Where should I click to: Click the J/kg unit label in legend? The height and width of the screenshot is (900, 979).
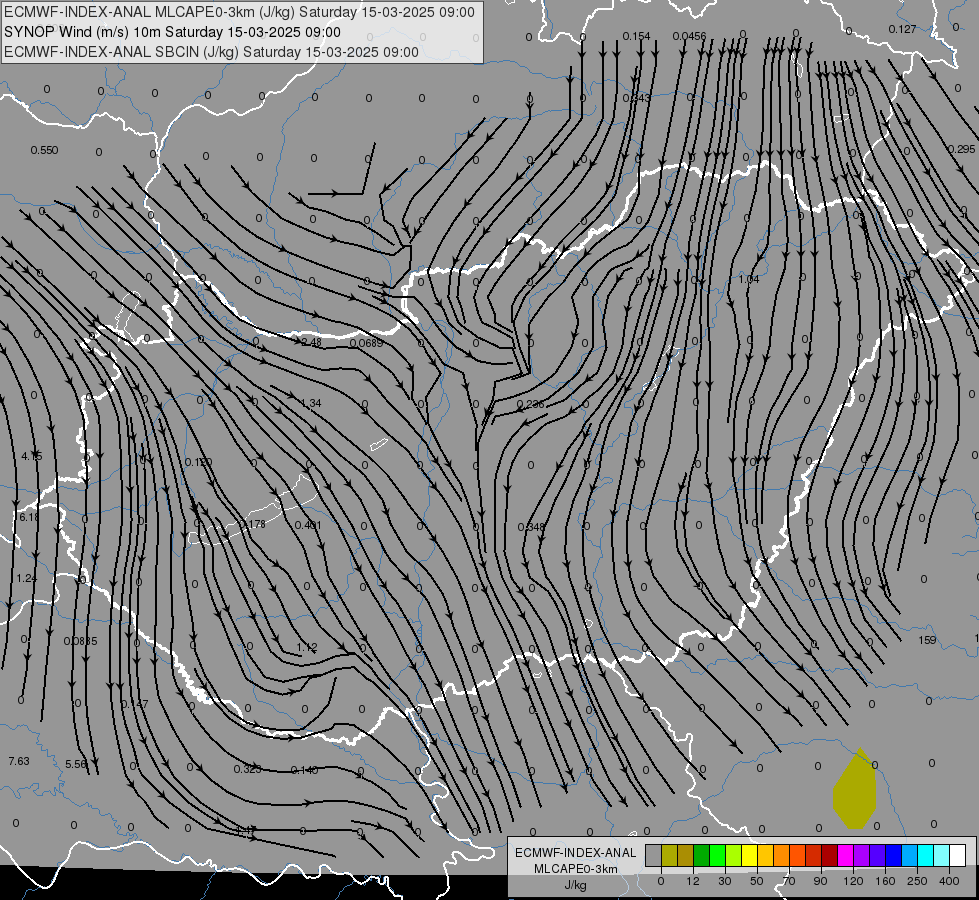576,885
